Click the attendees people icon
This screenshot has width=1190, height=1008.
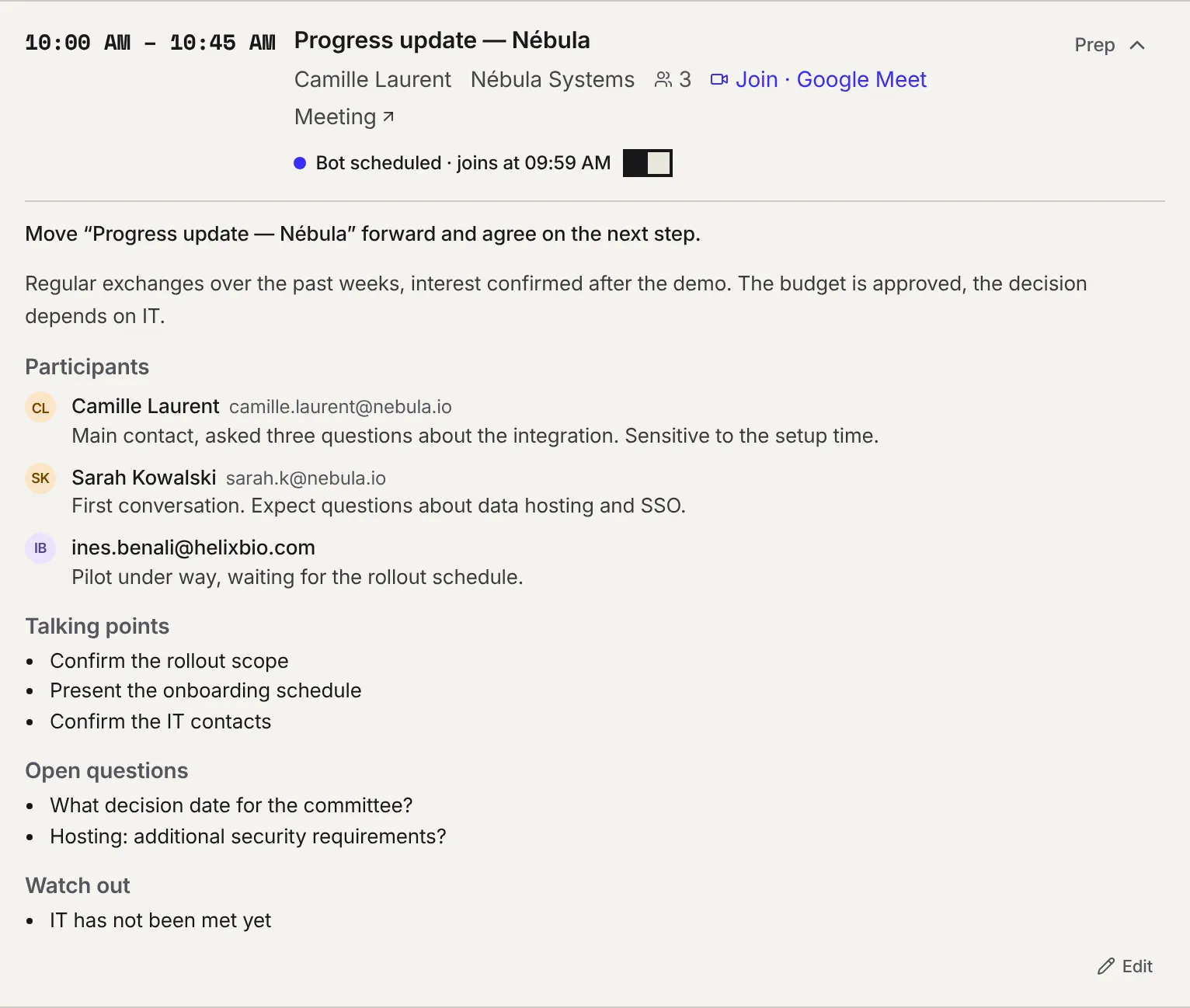pos(663,79)
